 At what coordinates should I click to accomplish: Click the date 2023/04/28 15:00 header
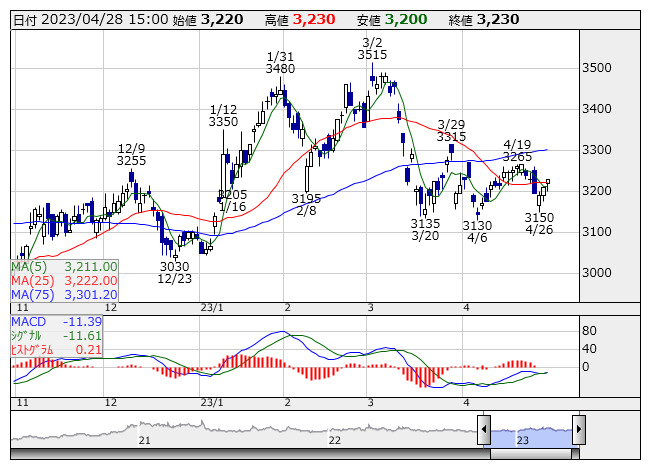(91, 20)
